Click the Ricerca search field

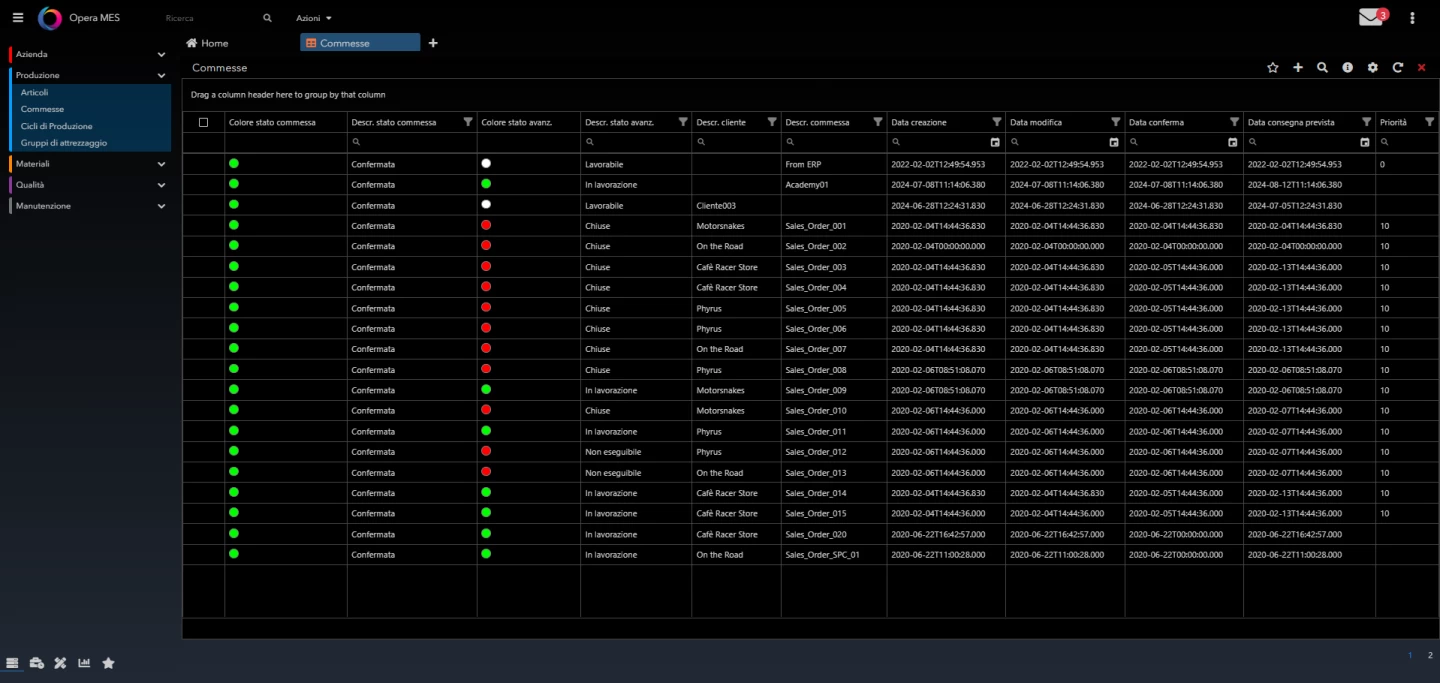click(x=208, y=18)
